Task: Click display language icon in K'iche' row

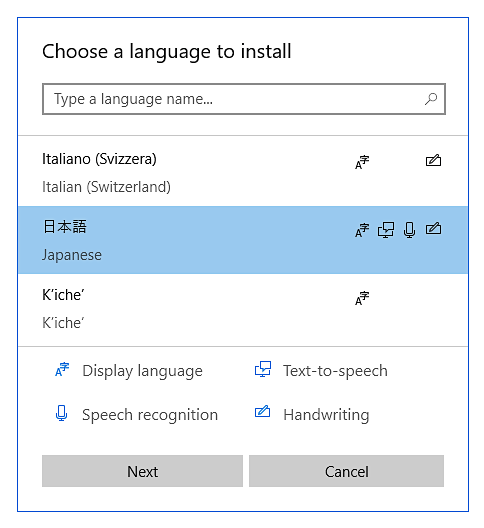Action: [362, 298]
